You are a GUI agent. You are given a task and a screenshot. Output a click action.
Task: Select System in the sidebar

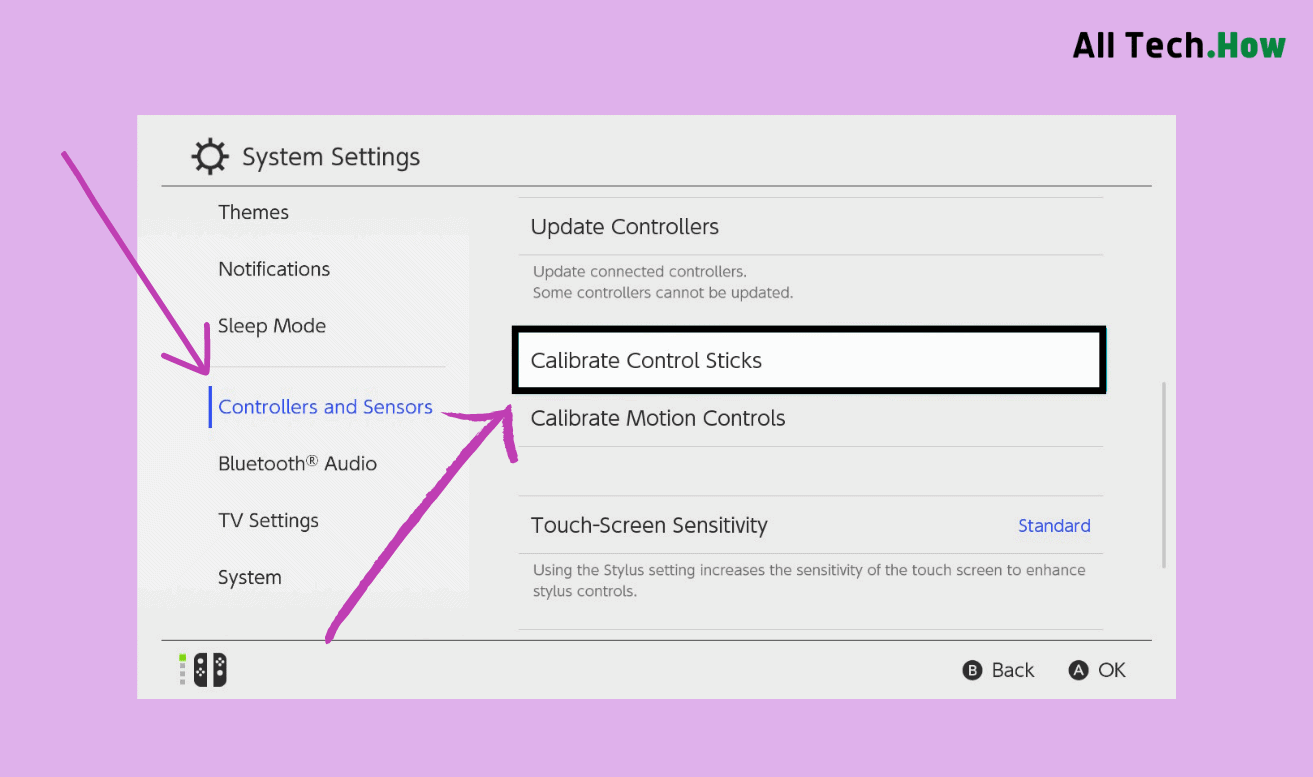tap(250, 577)
